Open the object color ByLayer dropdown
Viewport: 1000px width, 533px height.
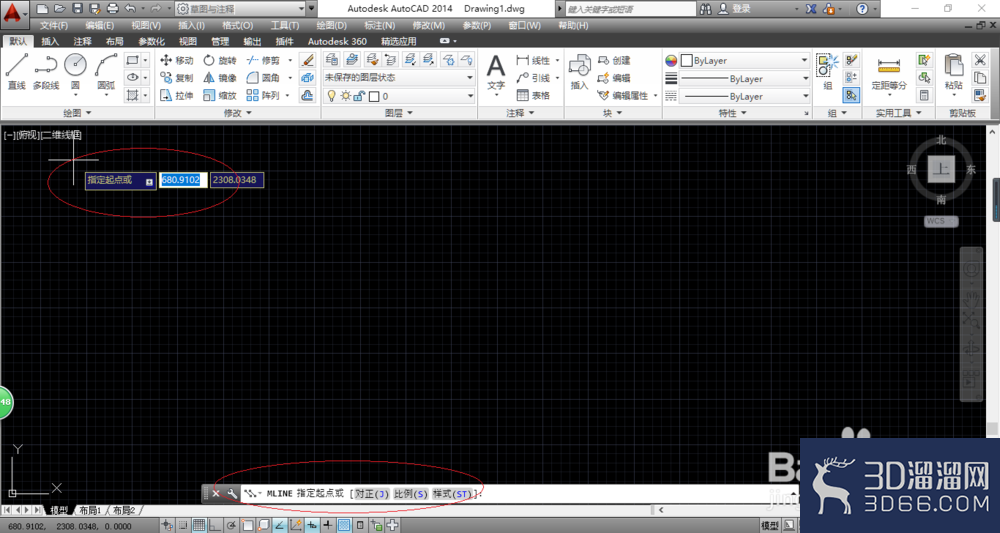[x=744, y=61]
